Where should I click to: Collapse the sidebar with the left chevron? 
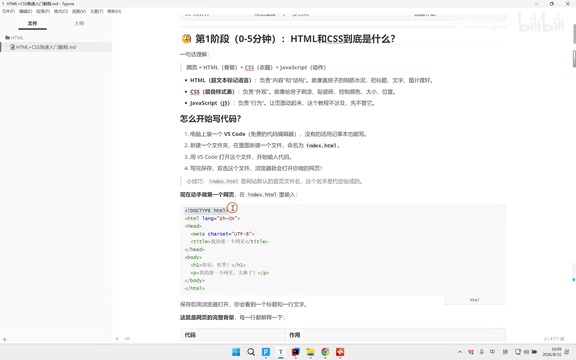(117, 339)
